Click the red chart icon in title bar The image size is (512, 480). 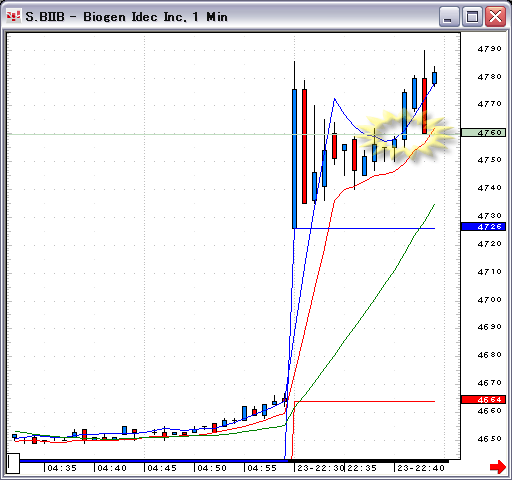click(14, 16)
